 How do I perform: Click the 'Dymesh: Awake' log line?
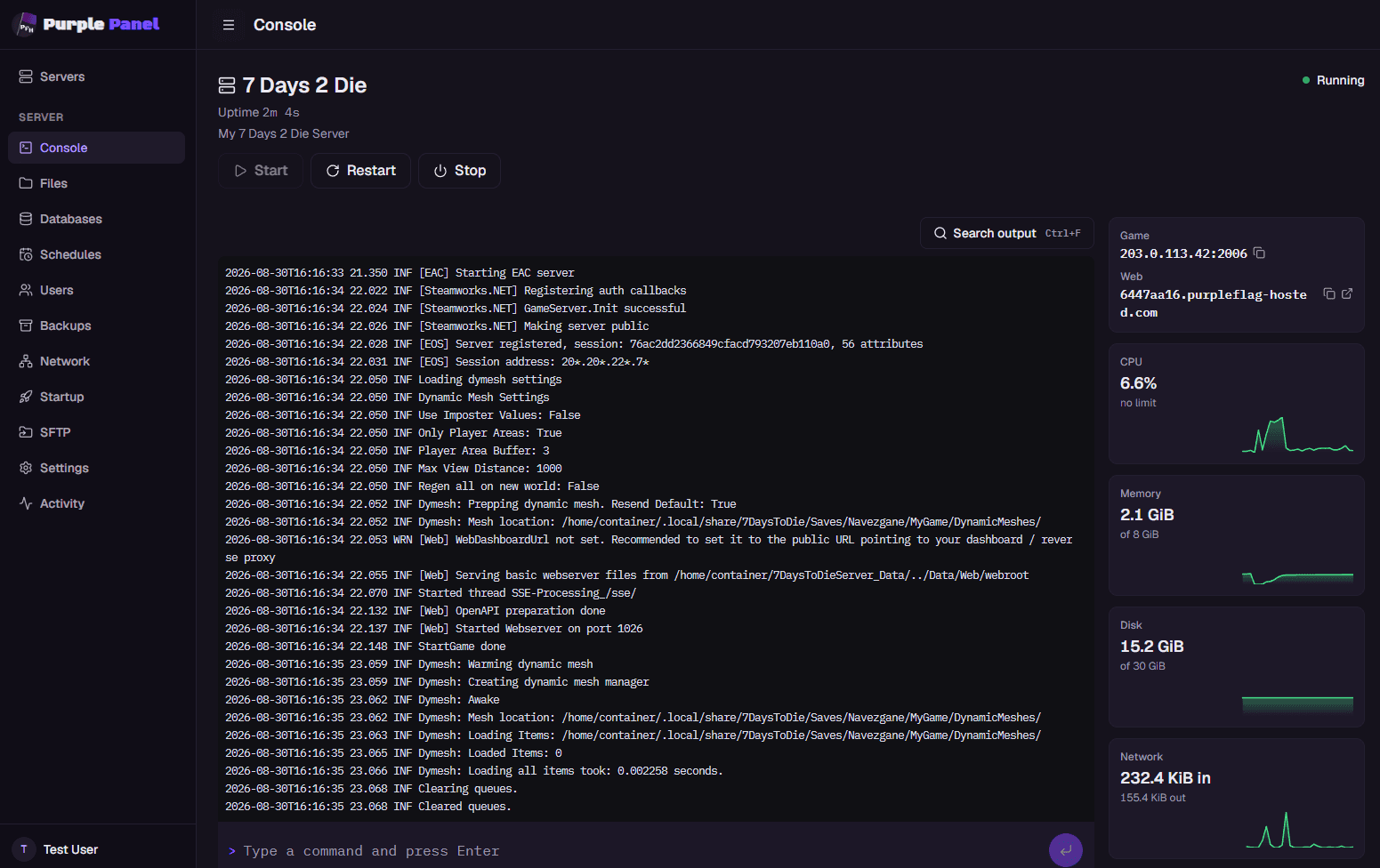coord(362,700)
